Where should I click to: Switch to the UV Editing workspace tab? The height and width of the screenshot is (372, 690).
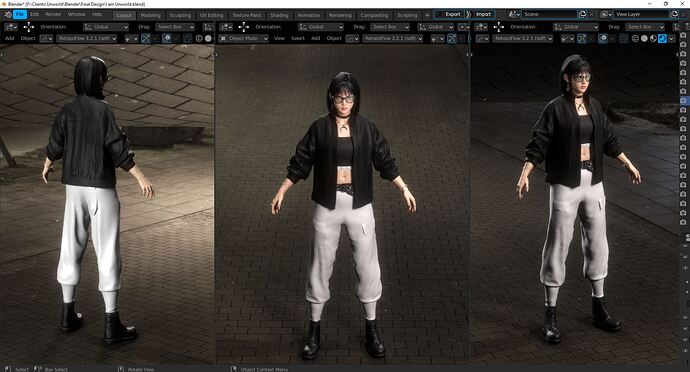click(x=212, y=15)
